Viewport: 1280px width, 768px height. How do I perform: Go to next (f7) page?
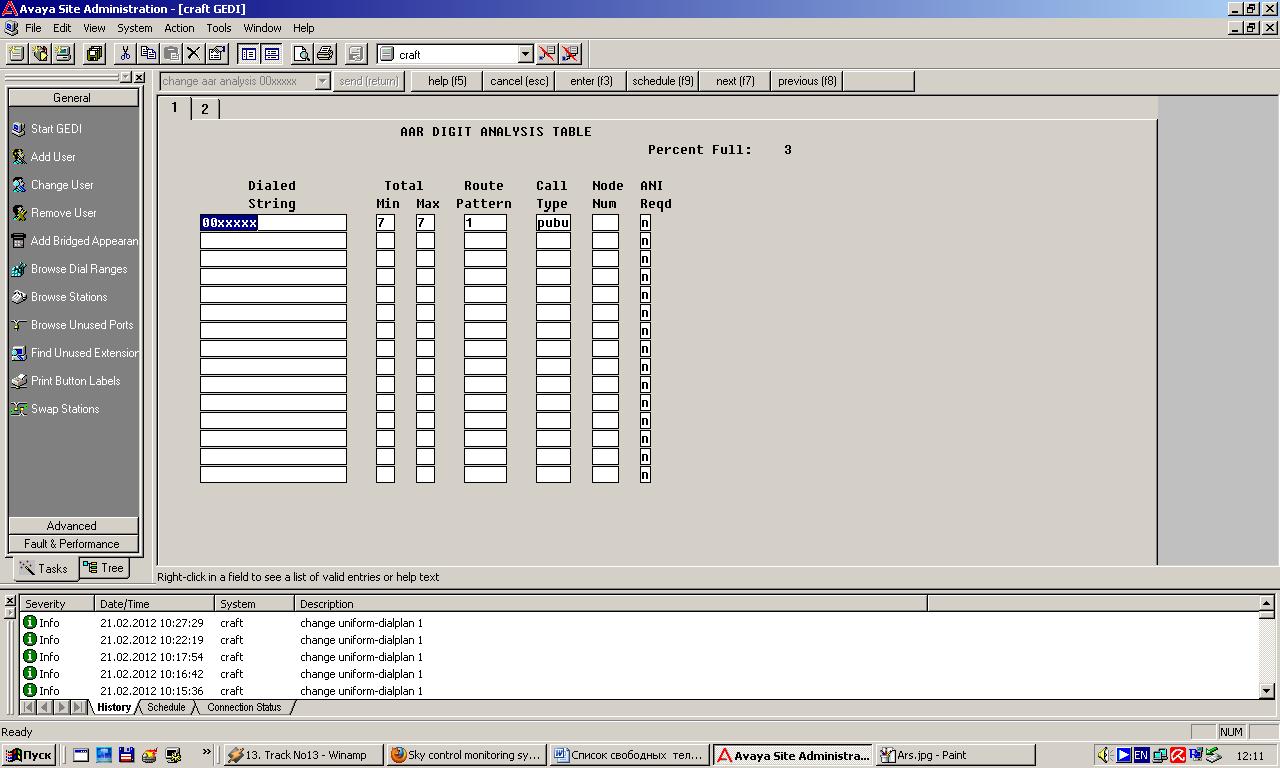735,81
